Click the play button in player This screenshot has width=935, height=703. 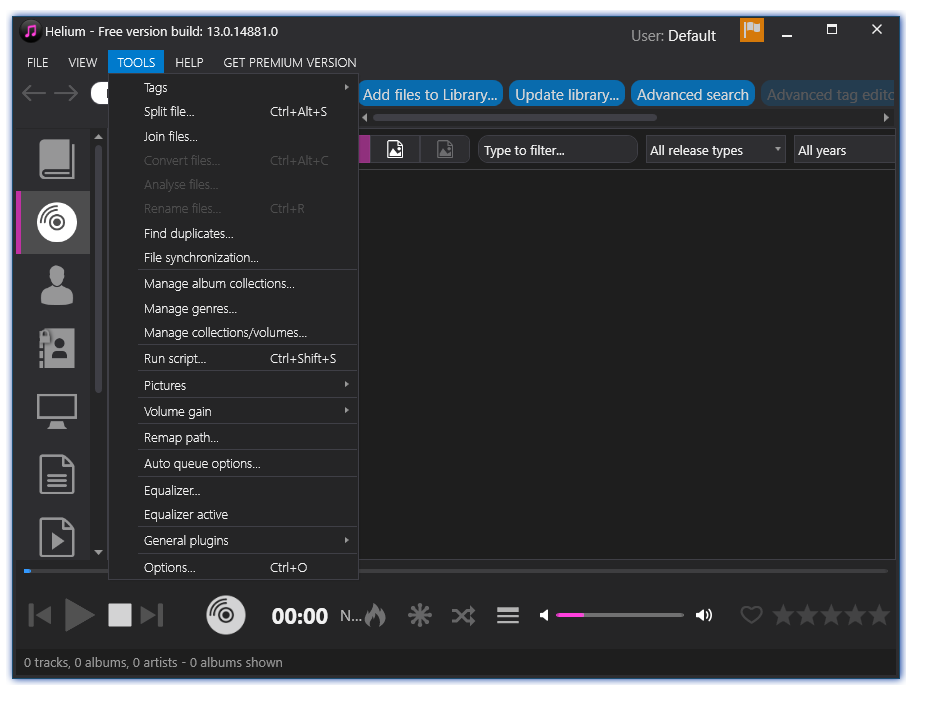(79, 615)
